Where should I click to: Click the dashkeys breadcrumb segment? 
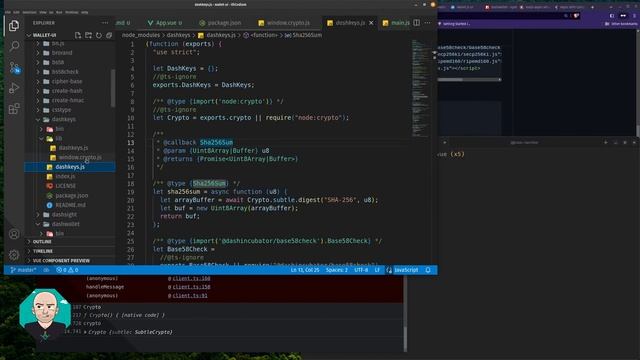click(x=178, y=35)
